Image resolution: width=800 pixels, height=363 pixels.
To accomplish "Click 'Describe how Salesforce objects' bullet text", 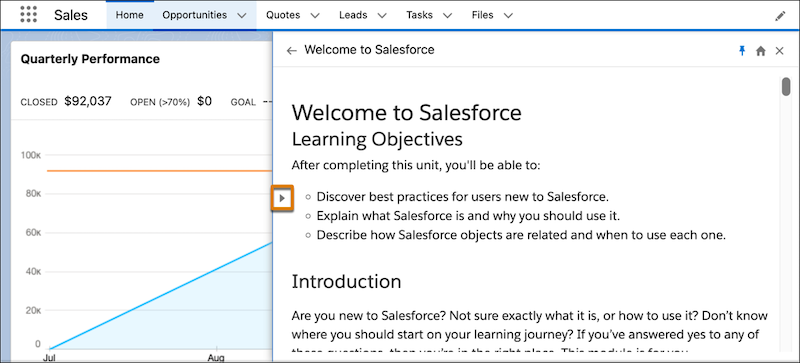I will (x=521, y=235).
